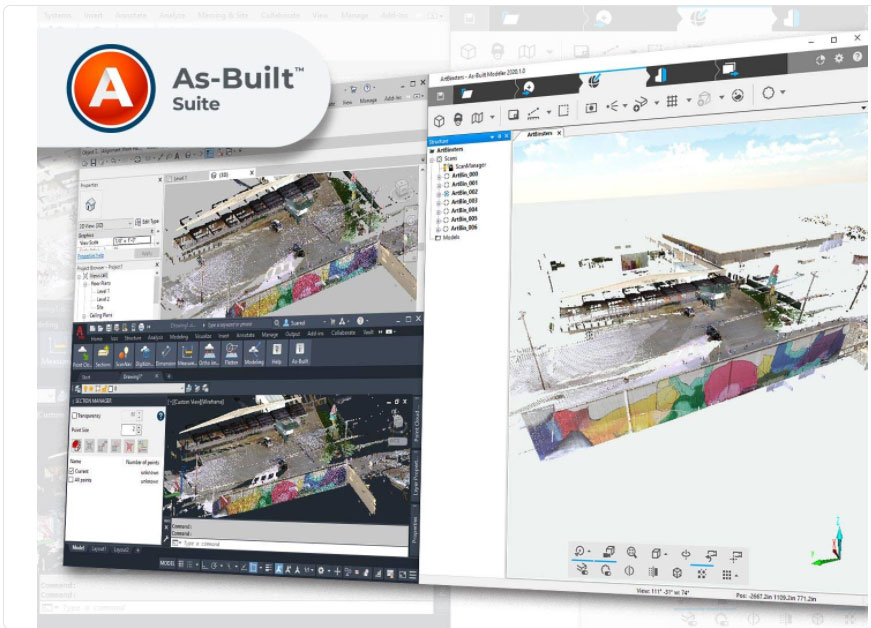
Task: Open the blue-bar building workflow step in Modeler
Action: 659,74
